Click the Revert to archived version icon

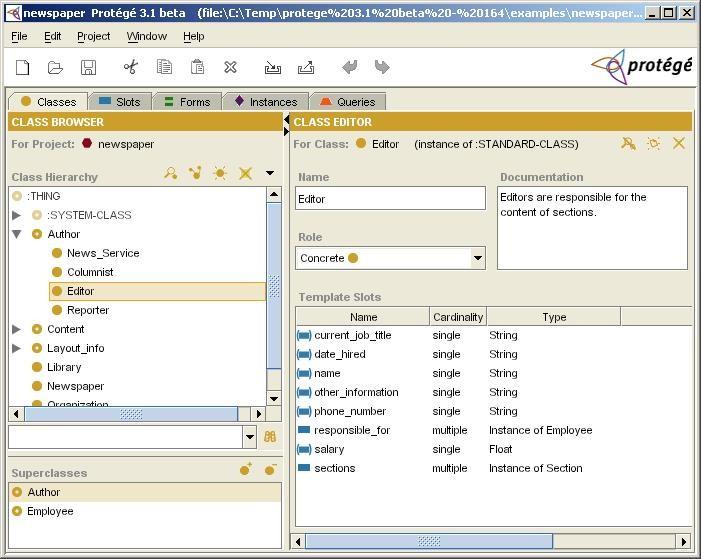coord(306,68)
